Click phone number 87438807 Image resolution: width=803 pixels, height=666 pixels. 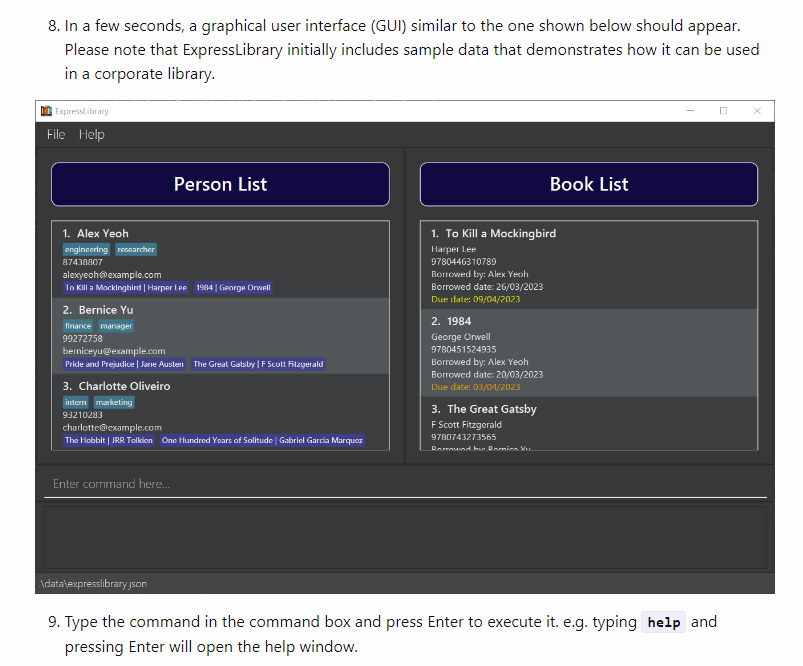(82, 262)
